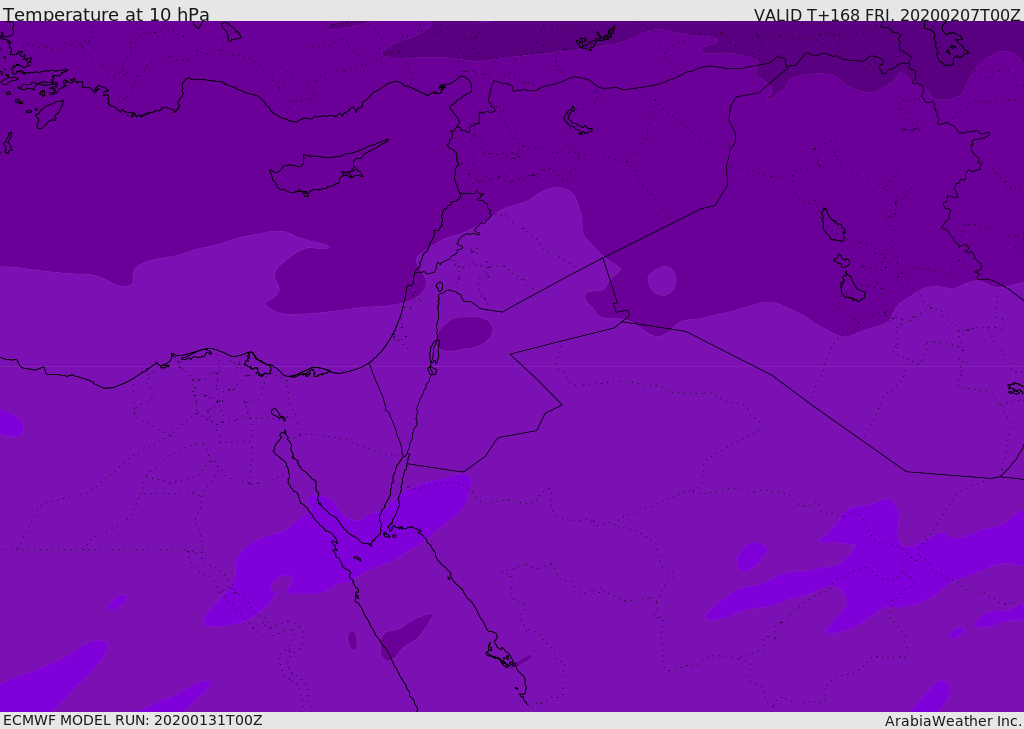Click the 'ECMWF MODEL RUN: 20200131T00Z' text

tap(133, 720)
